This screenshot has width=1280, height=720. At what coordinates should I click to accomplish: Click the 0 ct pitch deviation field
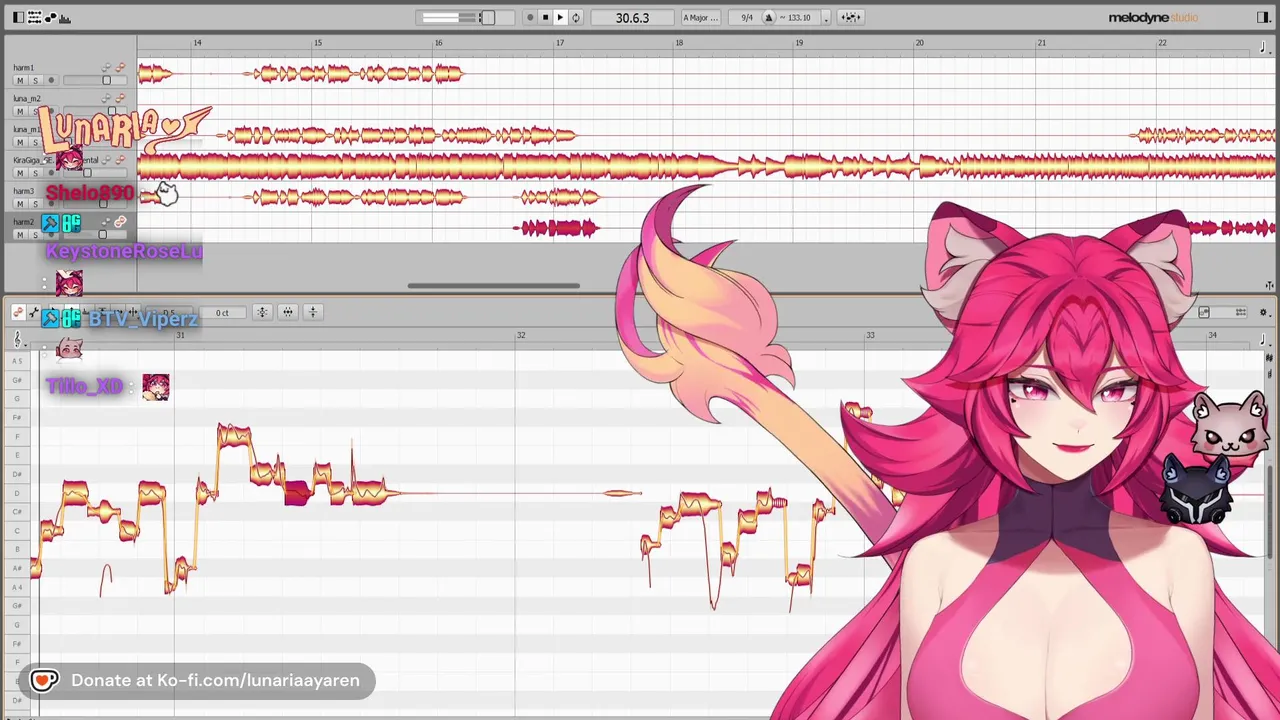click(x=222, y=313)
